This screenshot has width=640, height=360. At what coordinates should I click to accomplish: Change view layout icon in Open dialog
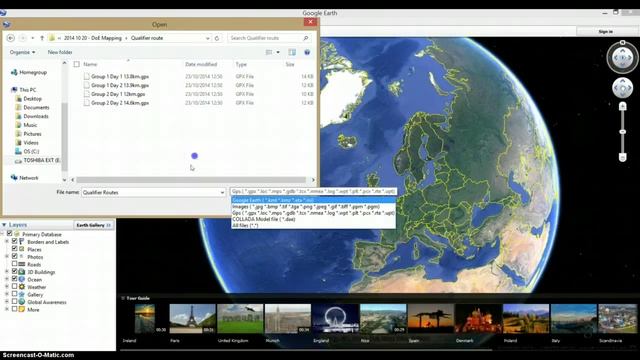tap(269, 52)
